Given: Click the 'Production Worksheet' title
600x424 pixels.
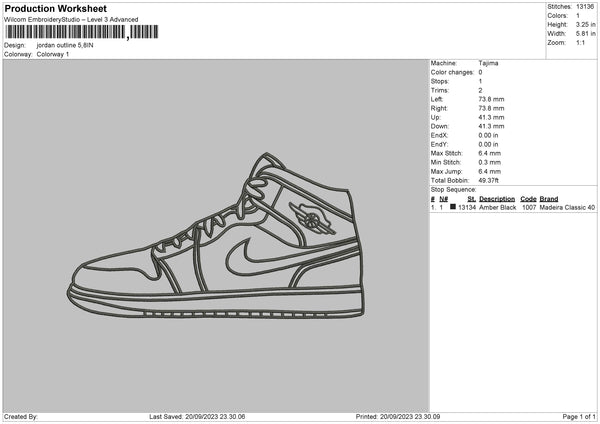Looking at the screenshot, I should [x=55, y=9].
